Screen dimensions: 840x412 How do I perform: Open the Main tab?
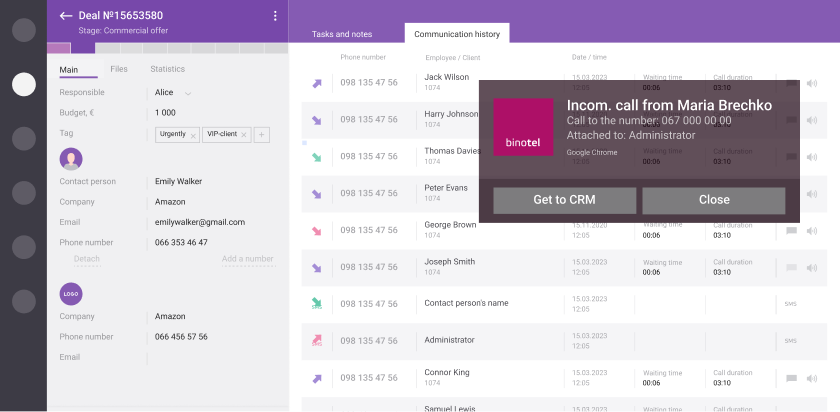pos(69,70)
